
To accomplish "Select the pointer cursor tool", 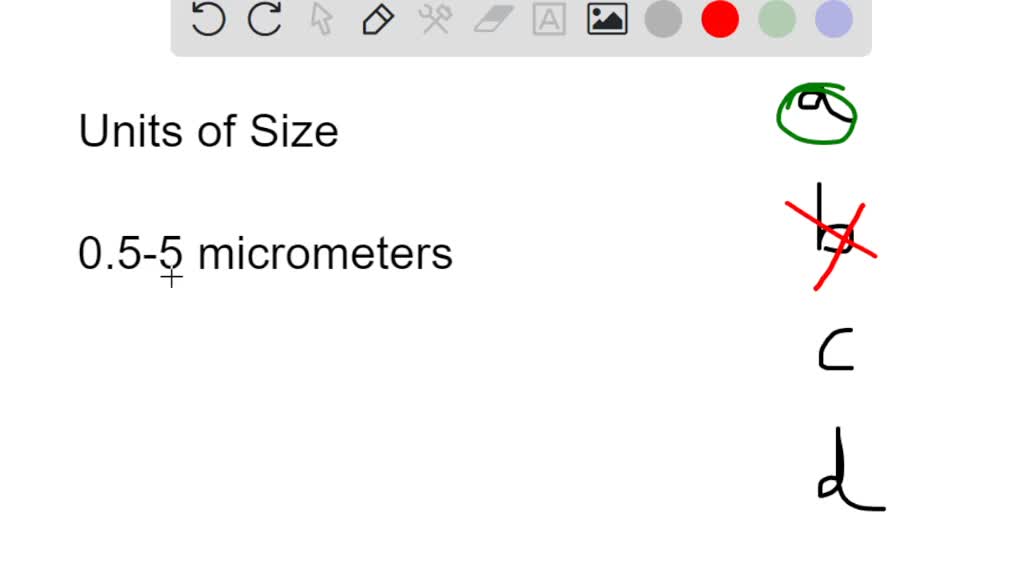I will (322, 19).
